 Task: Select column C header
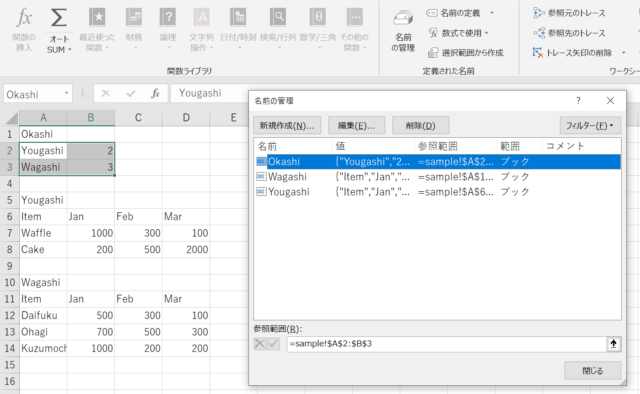coord(138,118)
